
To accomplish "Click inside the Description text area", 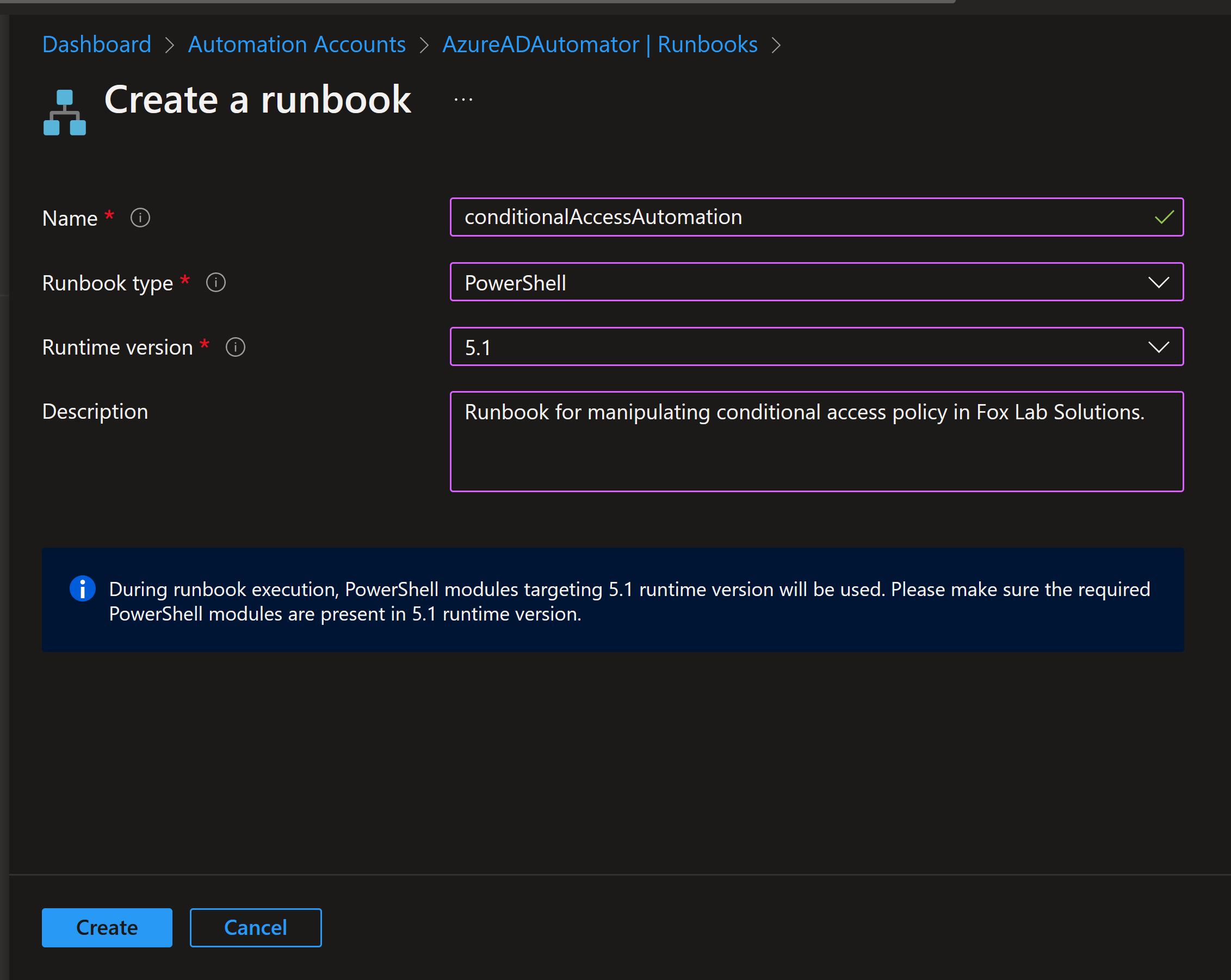I will coord(816,451).
